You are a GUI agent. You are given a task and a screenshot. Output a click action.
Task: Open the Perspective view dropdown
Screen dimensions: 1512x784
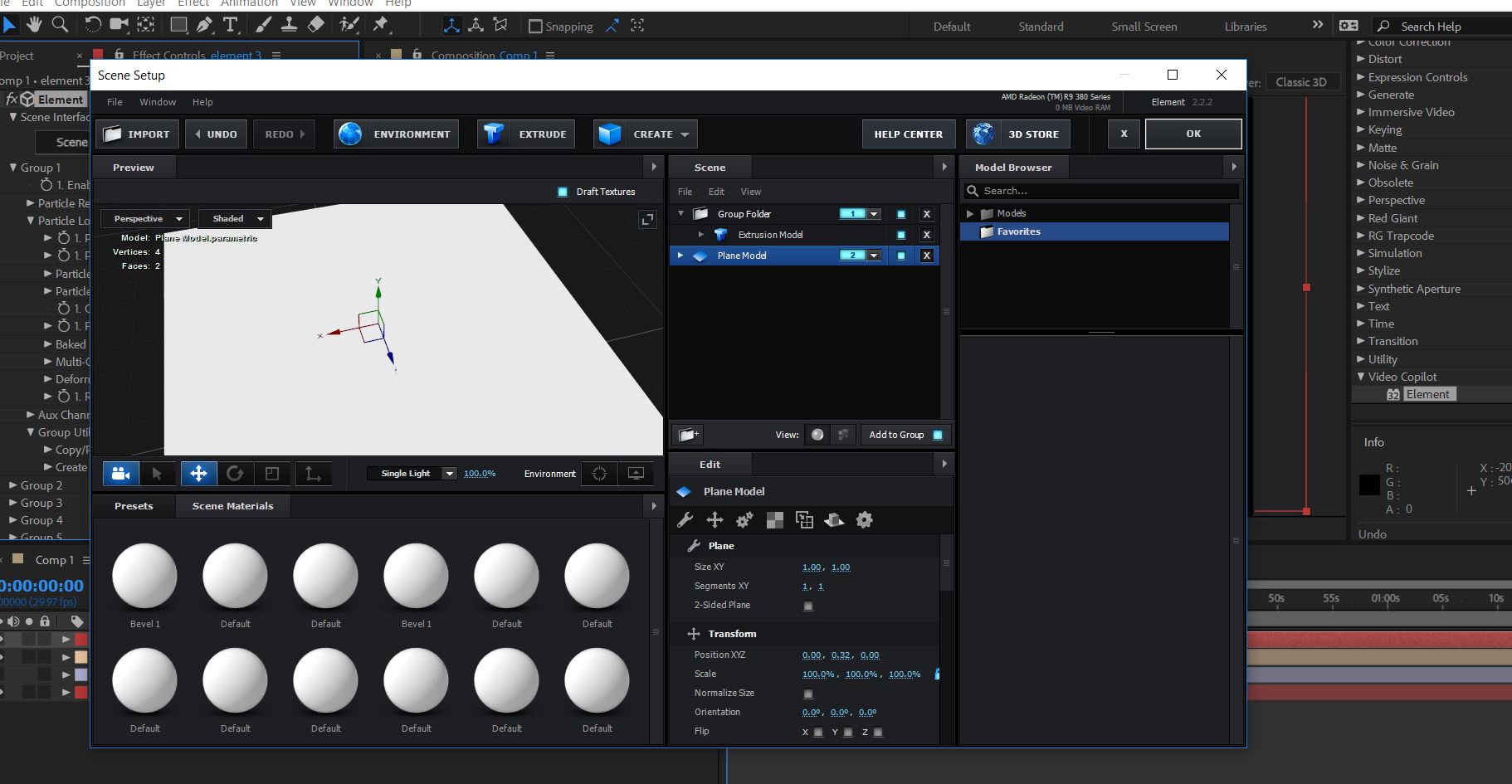[145, 219]
